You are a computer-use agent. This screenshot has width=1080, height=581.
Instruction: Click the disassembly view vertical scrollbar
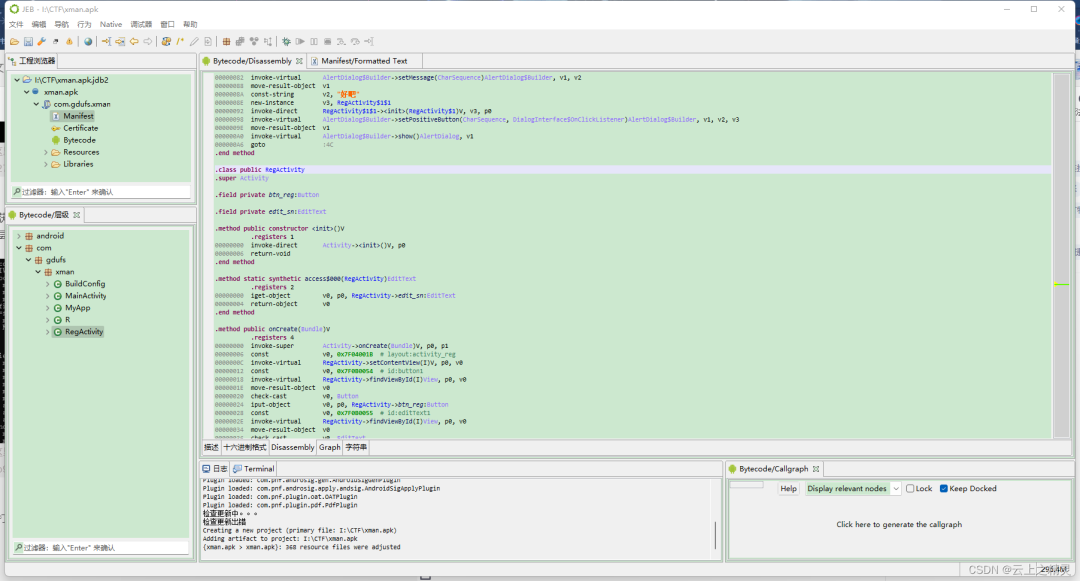click(x=1061, y=255)
